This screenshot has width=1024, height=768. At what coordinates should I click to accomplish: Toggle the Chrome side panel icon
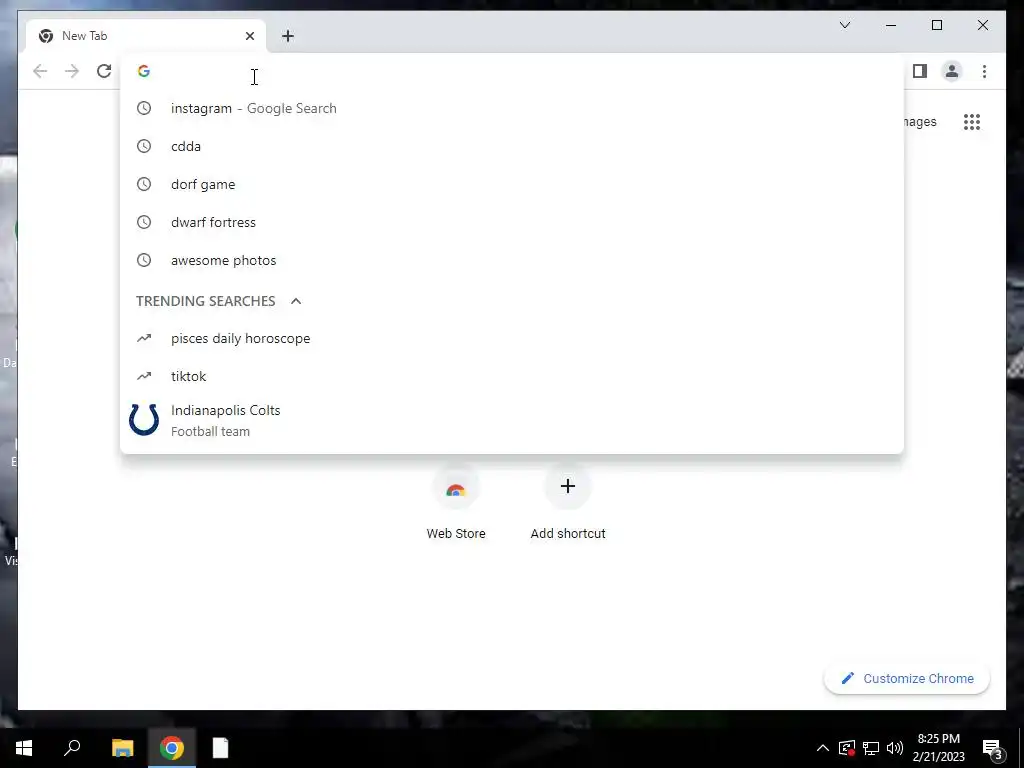click(920, 71)
